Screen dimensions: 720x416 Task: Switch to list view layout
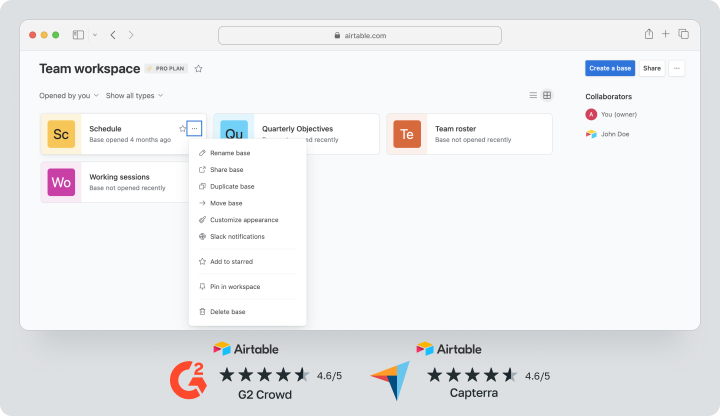(x=533, y=96)
